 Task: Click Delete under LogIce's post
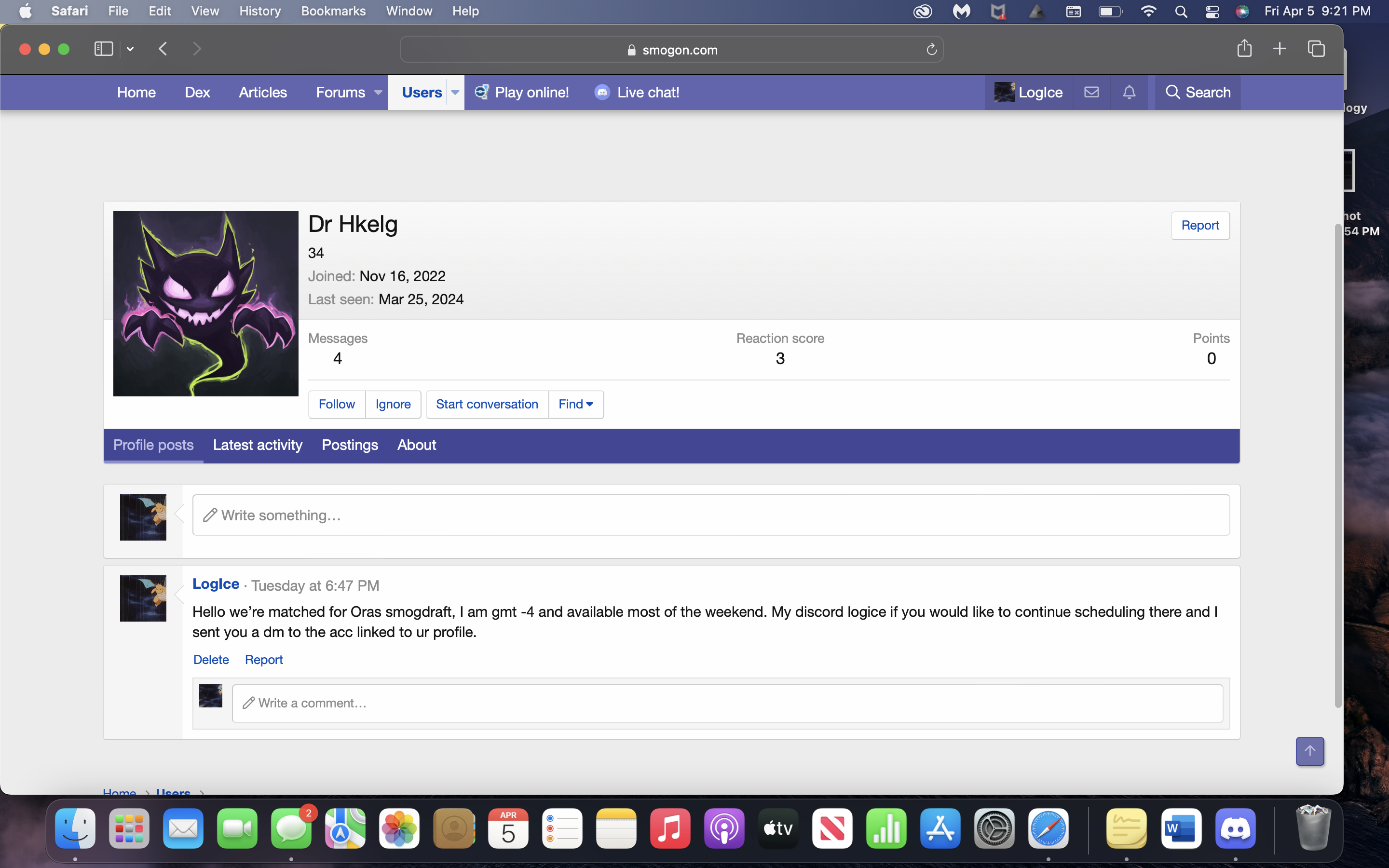(x=211, y=660)
